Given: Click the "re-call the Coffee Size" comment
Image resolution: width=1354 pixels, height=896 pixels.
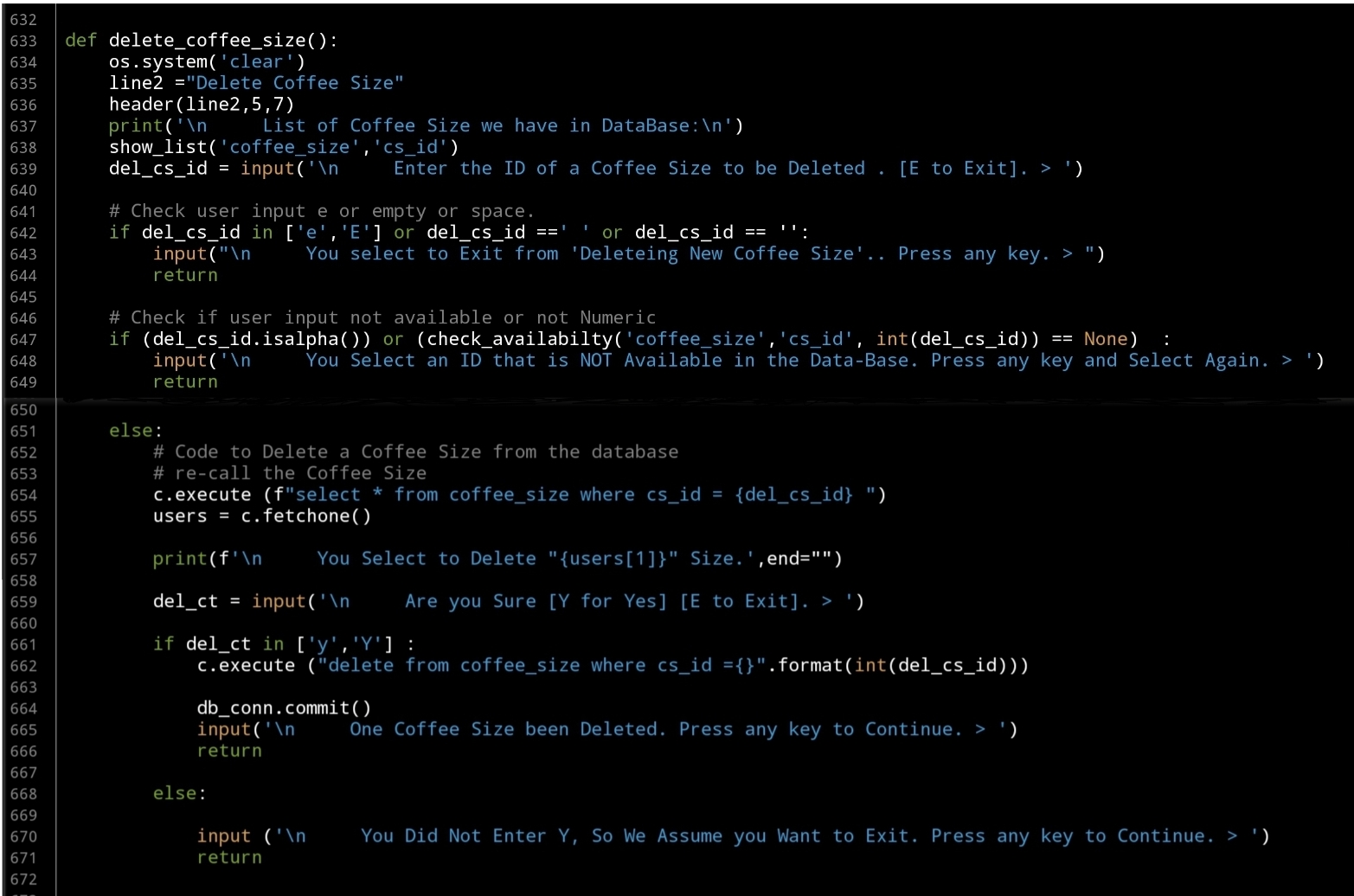Looking at the screenshot, I should [289, 473].
